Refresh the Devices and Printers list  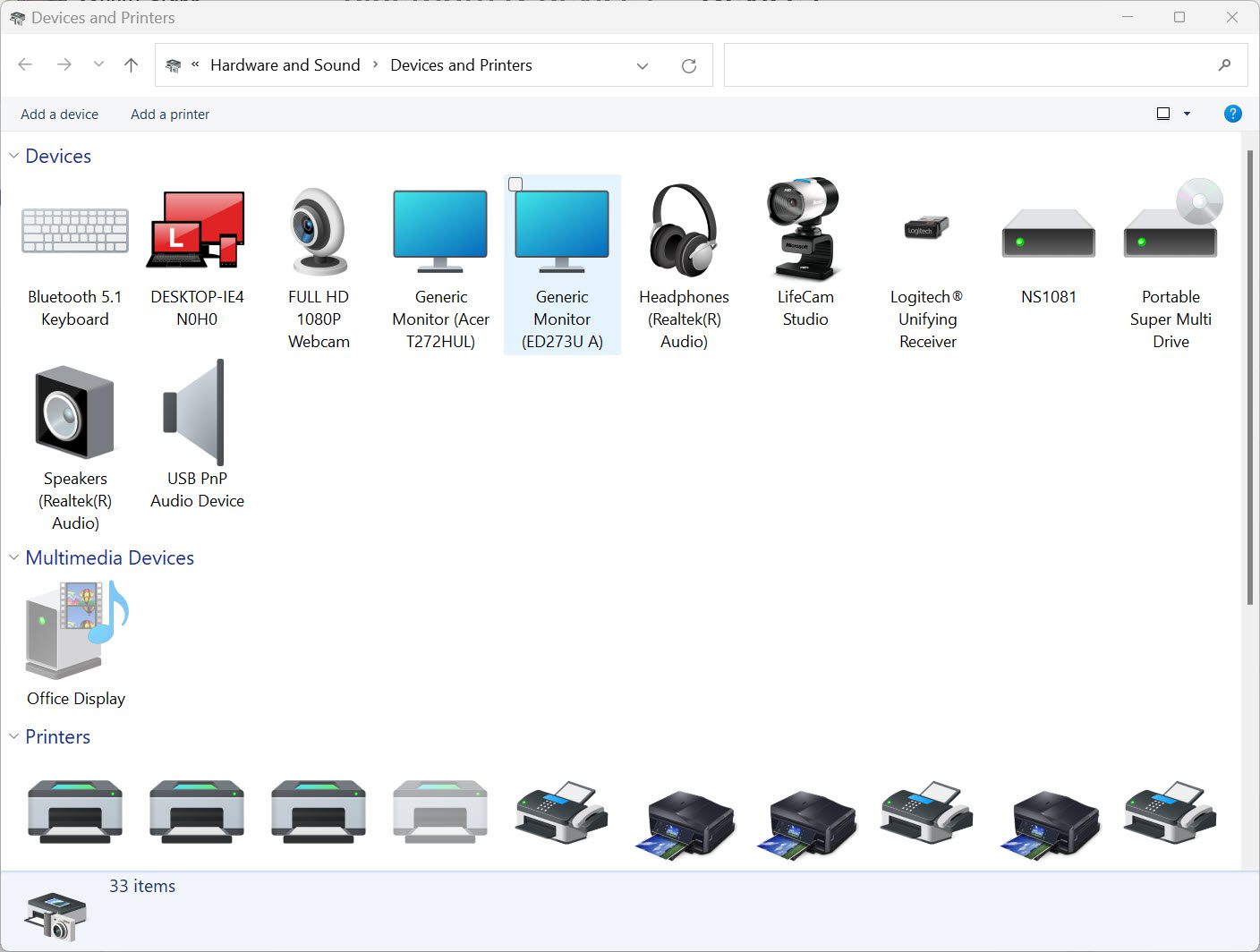(x=689, y=65)
